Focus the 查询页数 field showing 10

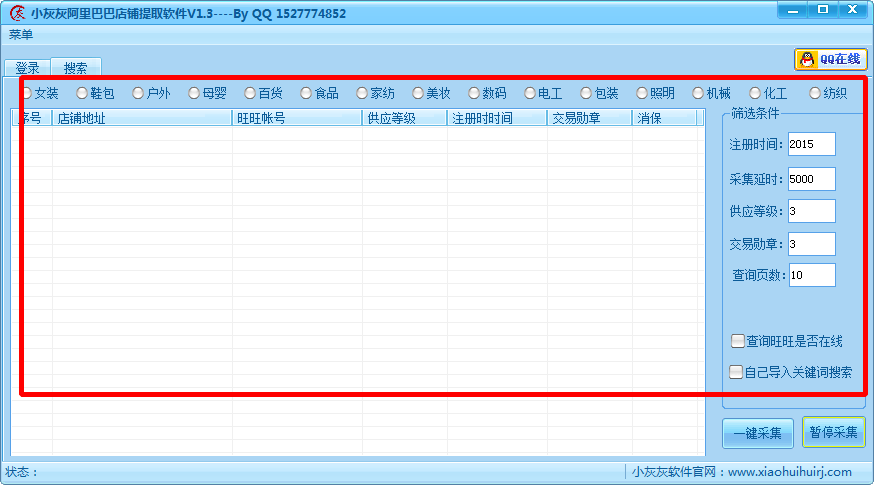pos(812,275)
